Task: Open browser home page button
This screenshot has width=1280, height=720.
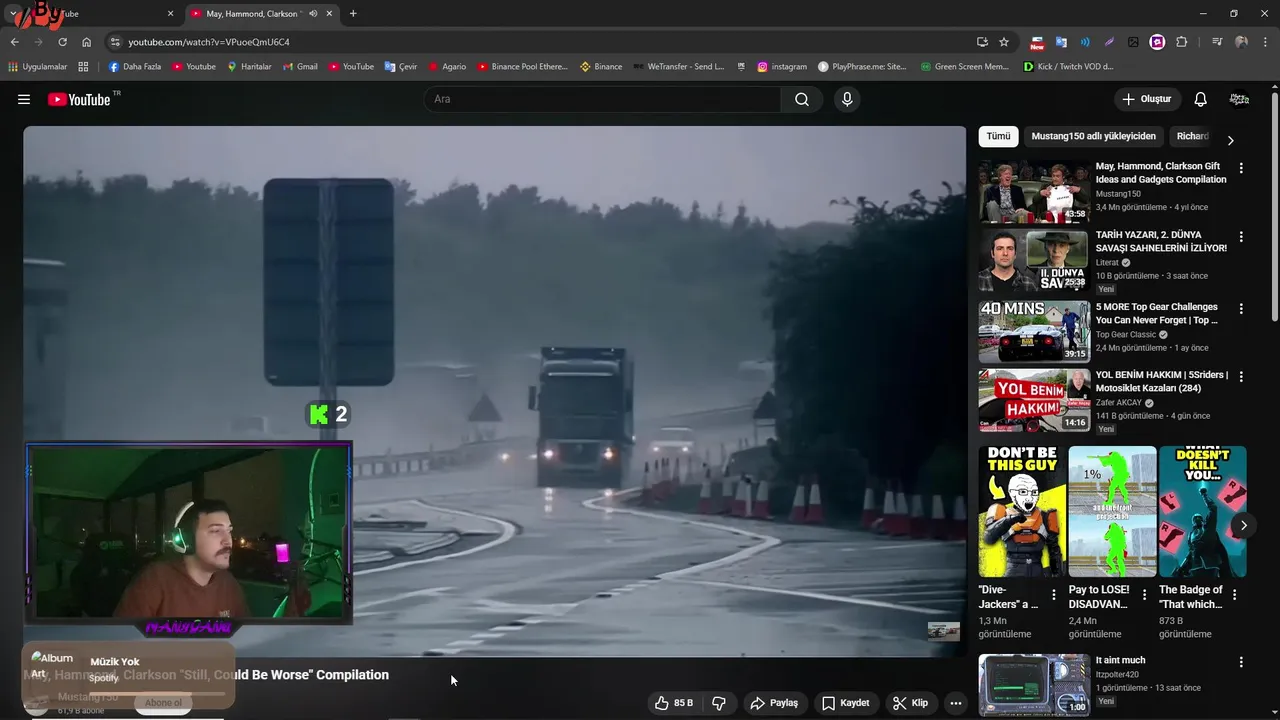Action: (x=87, y=42)
